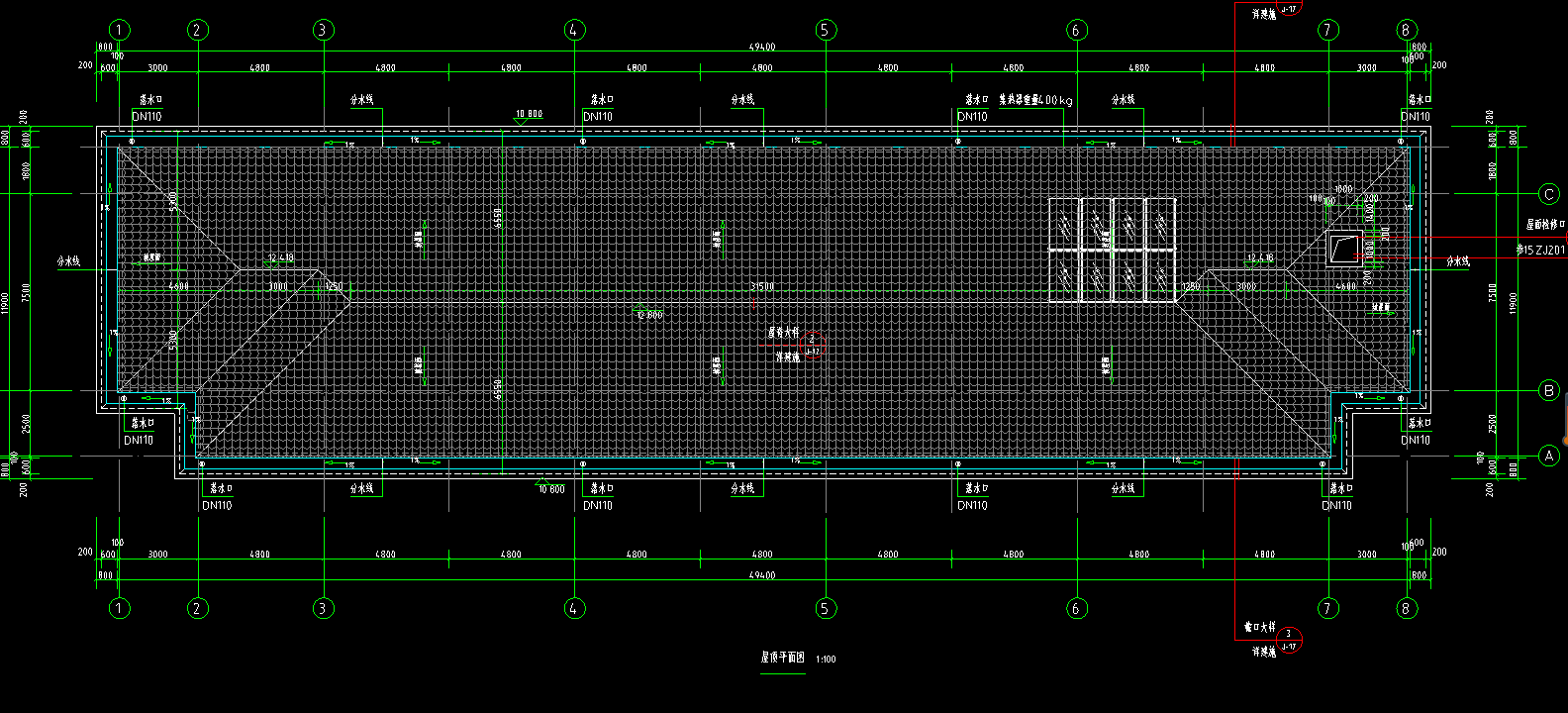The height and width of the screenshot is (713, 1568).
Task: Select the 1:100 scale text
Action: tap(826, 660)
